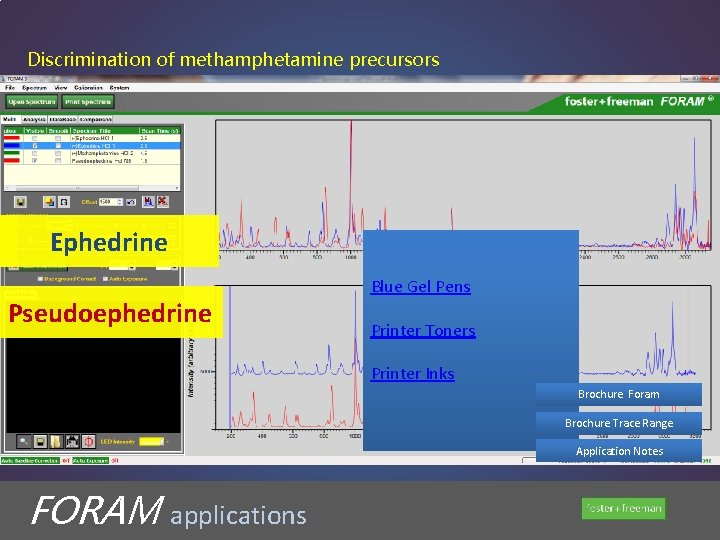Click the yellow LED Intensity slider
The width and height of the screenshot is (720, 540).
point(152,442)
